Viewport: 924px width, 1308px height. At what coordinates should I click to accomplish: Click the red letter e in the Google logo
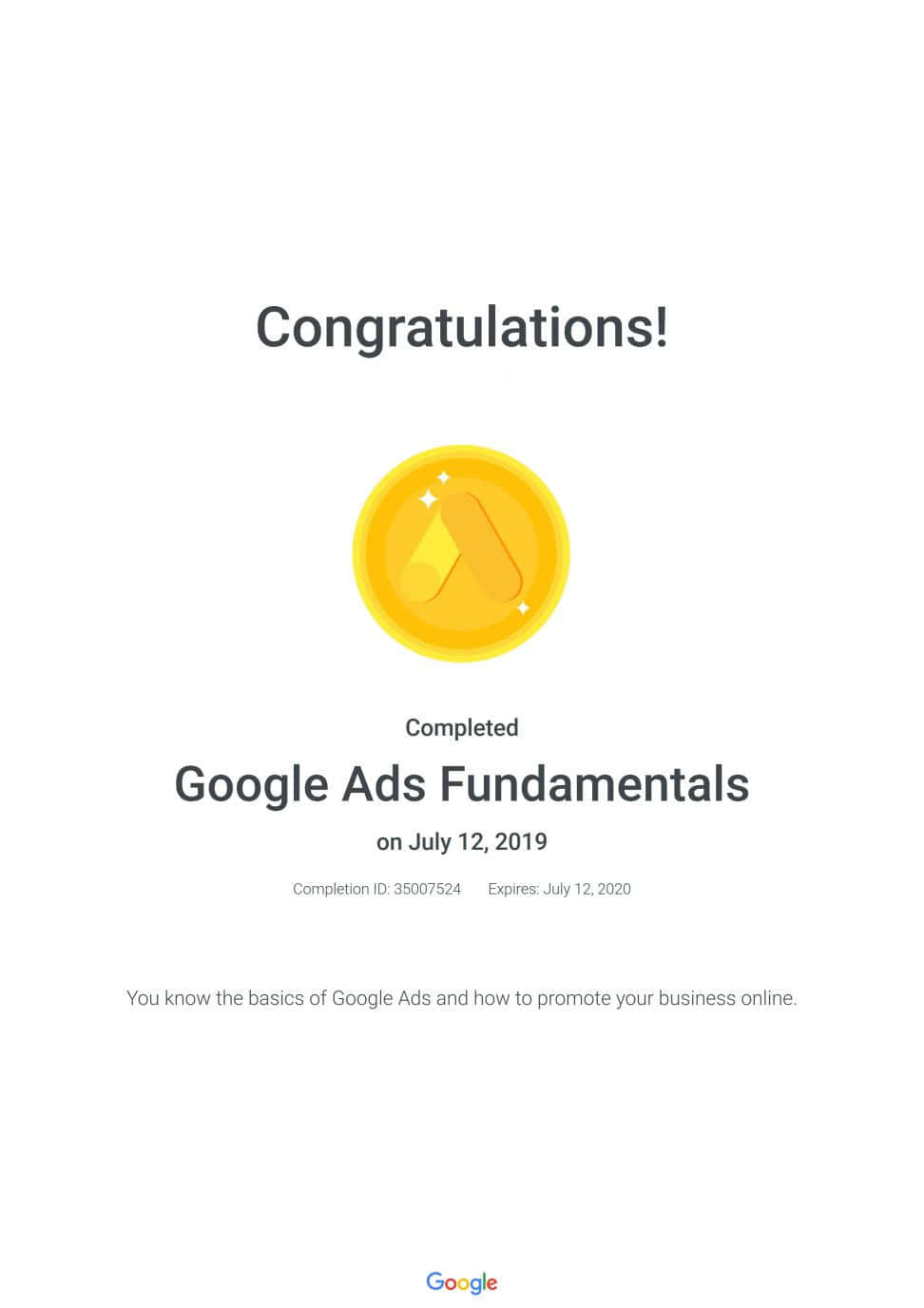(x=491, y=1283)
